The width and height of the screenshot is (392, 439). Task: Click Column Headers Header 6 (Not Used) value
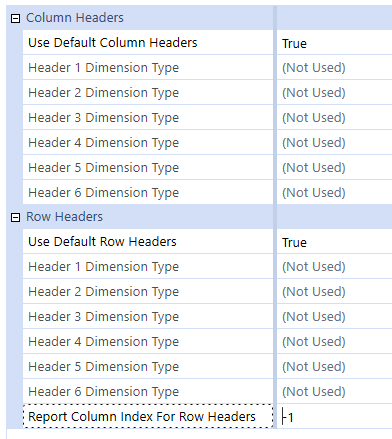pyautogui.click(x=314, y=193)
